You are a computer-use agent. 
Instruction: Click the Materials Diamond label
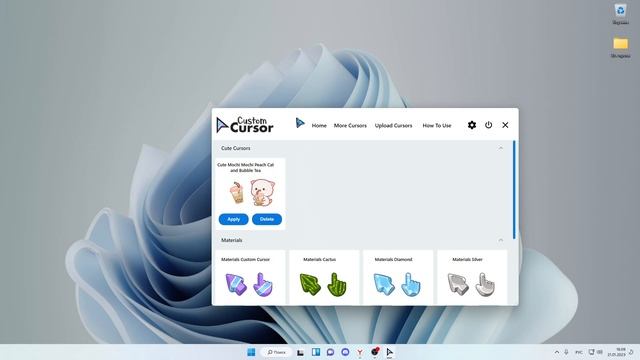pyautogui.click(x=393, y=259)
